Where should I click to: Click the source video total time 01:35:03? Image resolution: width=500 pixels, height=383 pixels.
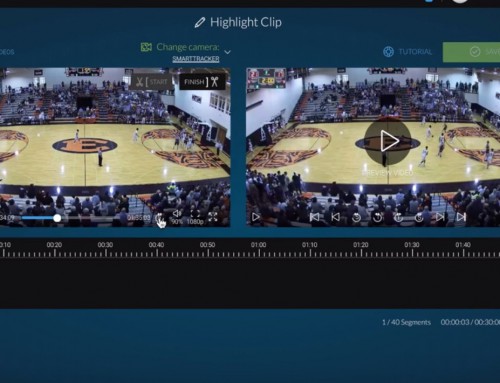pyautogui.click(x=139, y=218)
